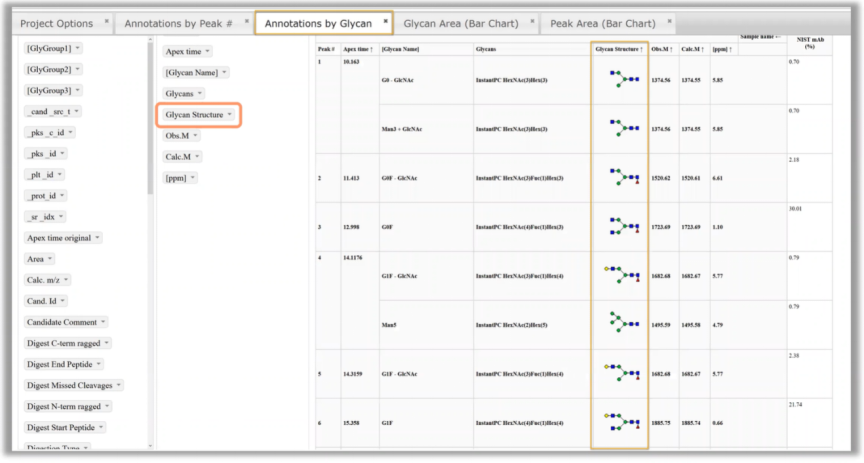
Task: Open the Digest End Peptide dropdown
Action: [99, 364]
